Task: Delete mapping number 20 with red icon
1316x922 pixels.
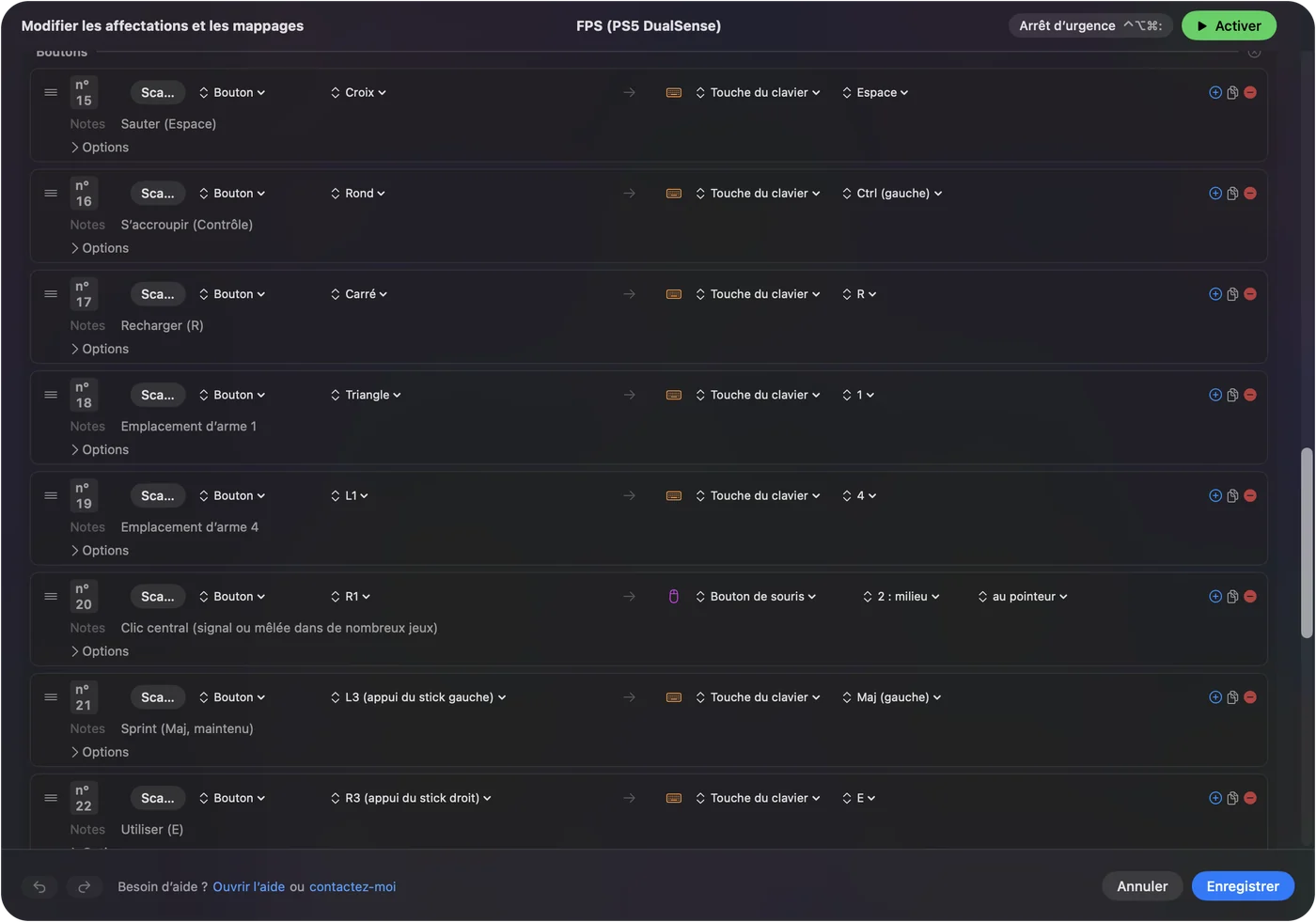Action: click(1250, 597)
